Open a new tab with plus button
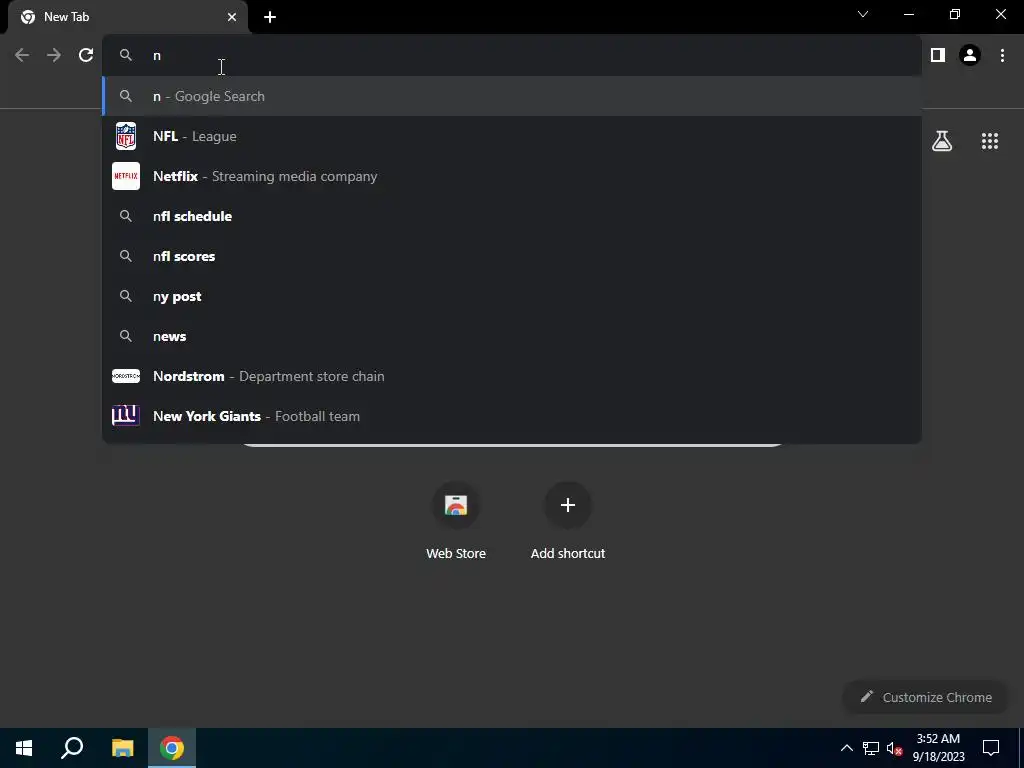The height and width of the screenshot is (768, 1024). coord(270,17)
